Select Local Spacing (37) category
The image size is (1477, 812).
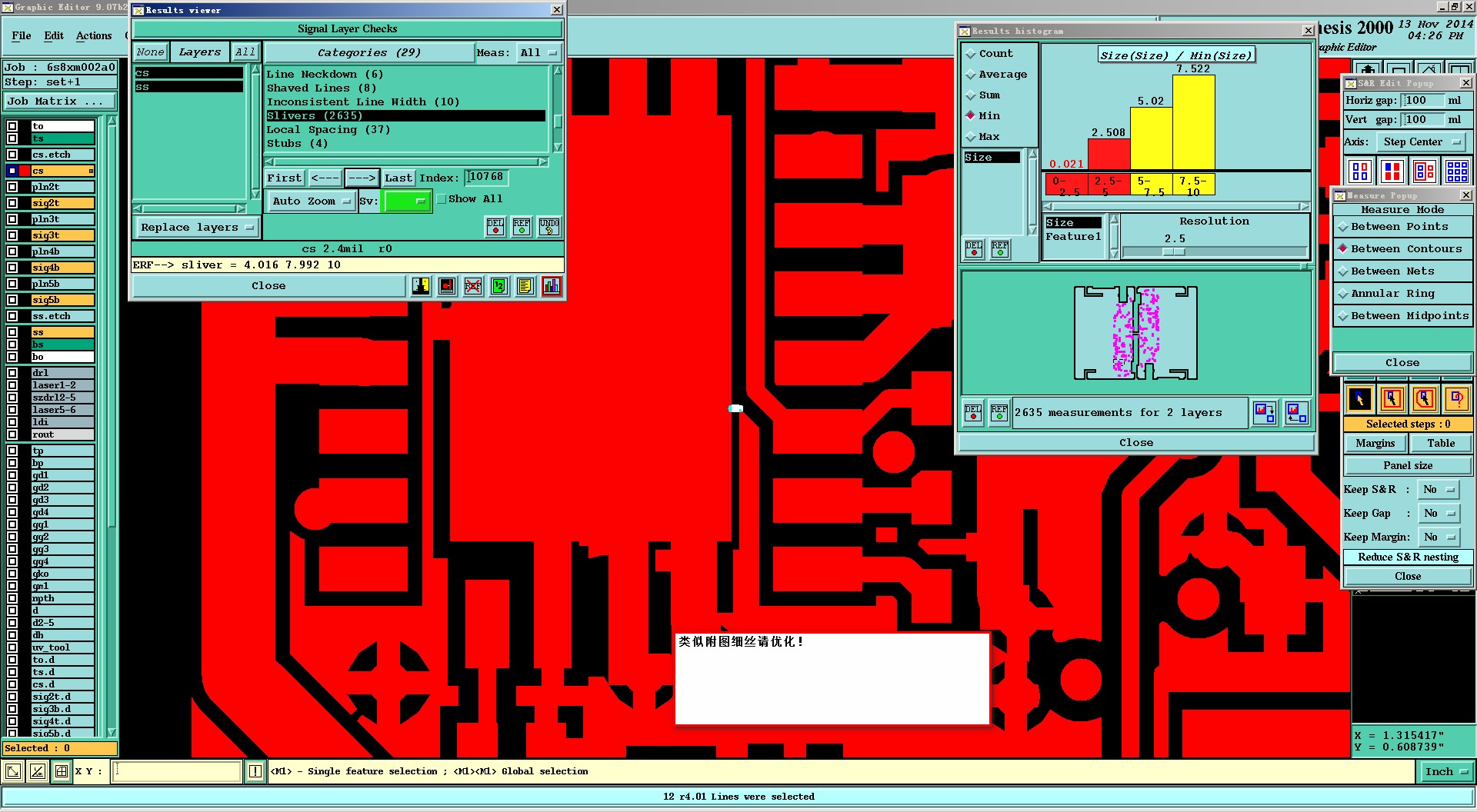tap(405, 130)
